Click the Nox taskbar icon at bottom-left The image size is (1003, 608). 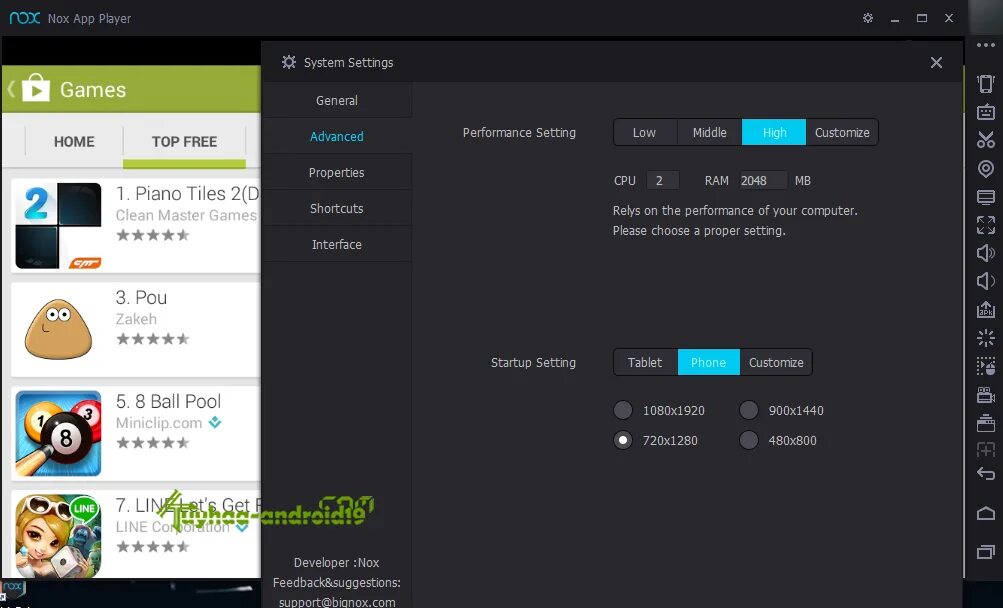pyautogui.click(x=12, y=587)
